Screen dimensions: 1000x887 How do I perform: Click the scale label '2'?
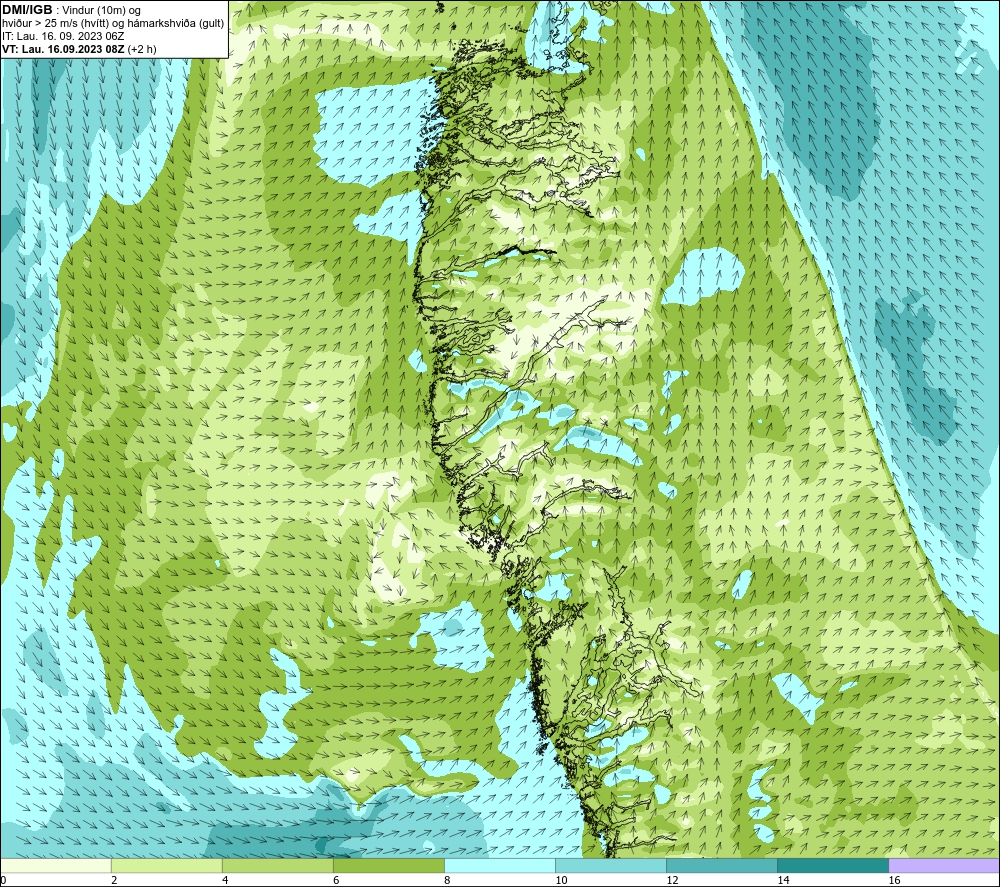(114, 880)
